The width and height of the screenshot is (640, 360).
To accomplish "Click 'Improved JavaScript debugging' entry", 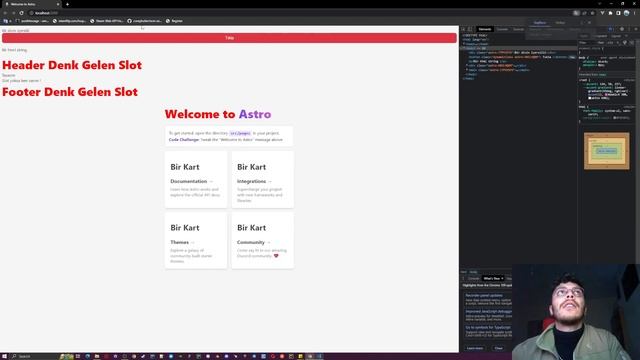I will point(489,311).
